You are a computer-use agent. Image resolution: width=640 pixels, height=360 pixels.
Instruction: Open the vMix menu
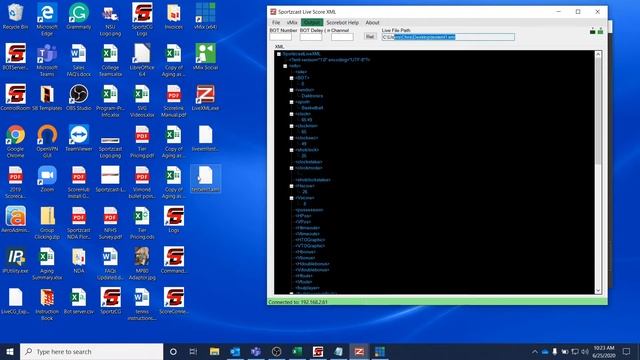point(292,22)
